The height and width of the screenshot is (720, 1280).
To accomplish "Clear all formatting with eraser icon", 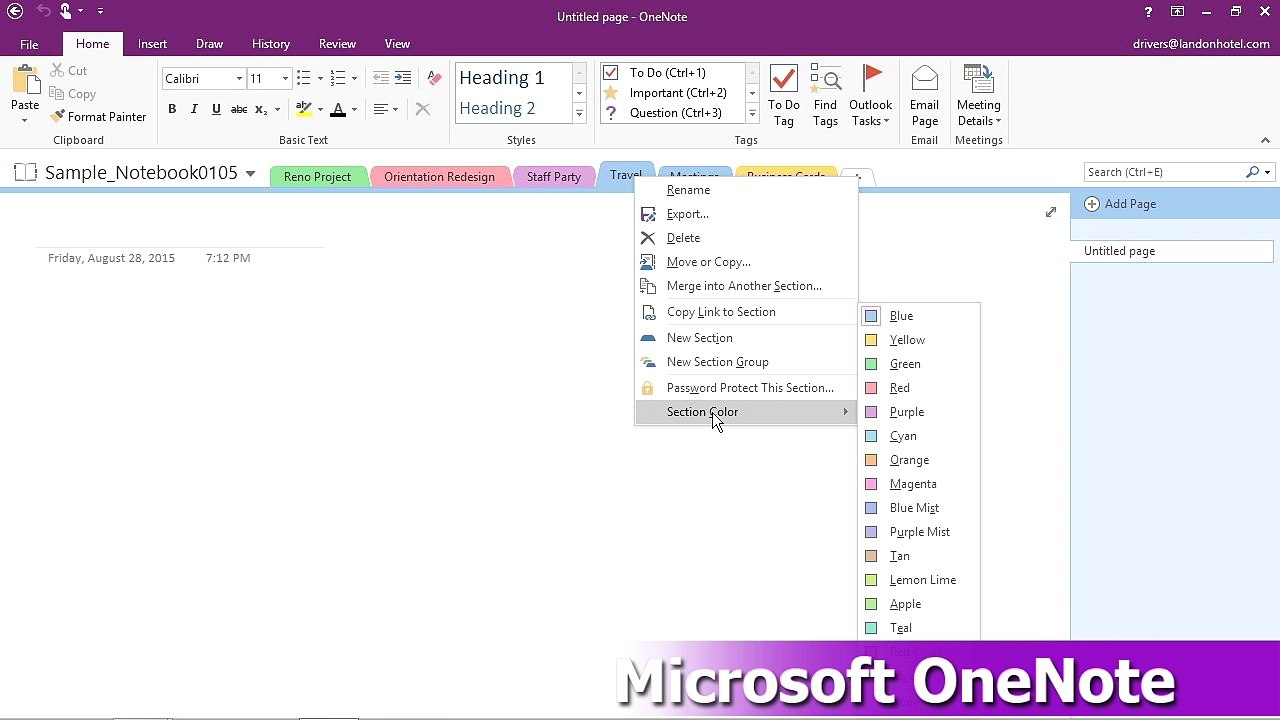I will 434,78.
